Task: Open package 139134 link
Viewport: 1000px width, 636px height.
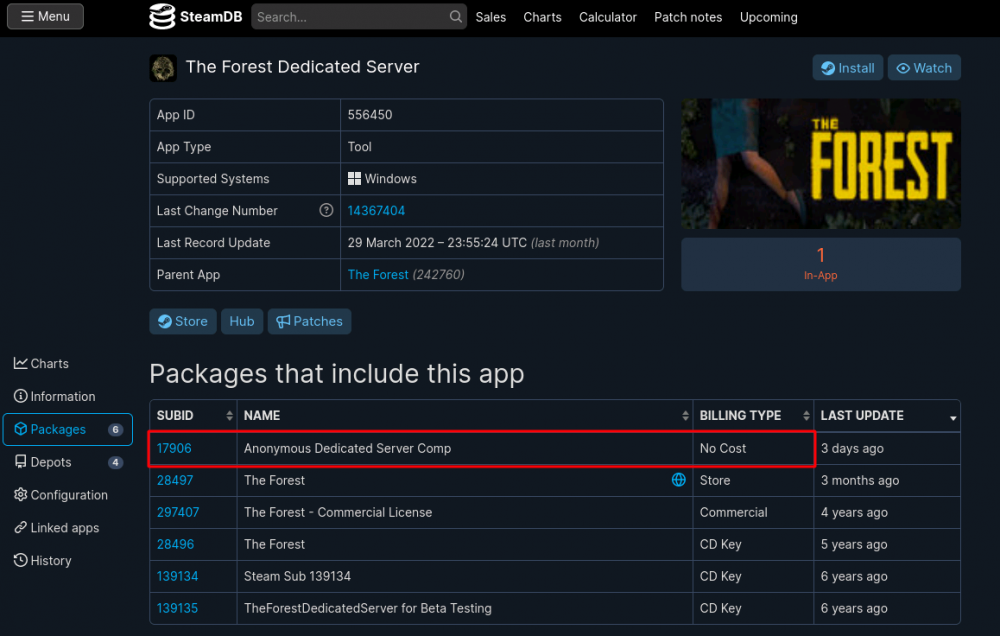Action: [x=177, y=576]
